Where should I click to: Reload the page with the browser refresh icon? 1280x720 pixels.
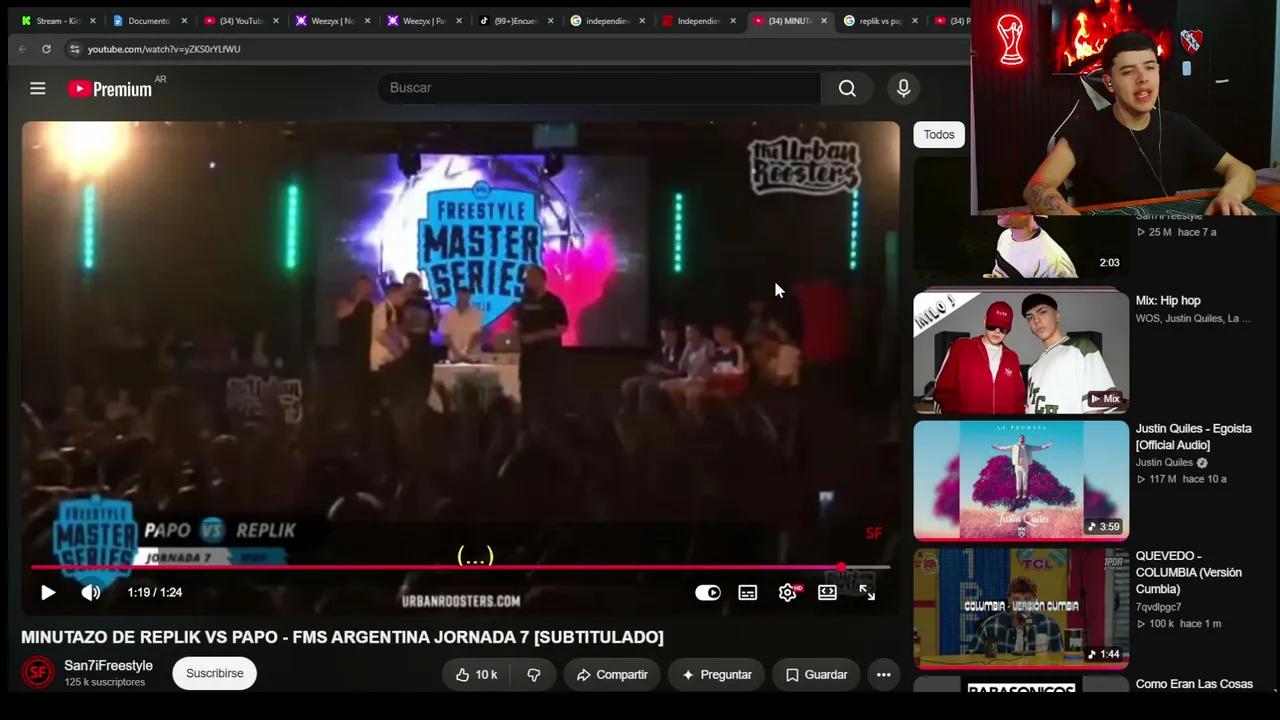(46, 49)
